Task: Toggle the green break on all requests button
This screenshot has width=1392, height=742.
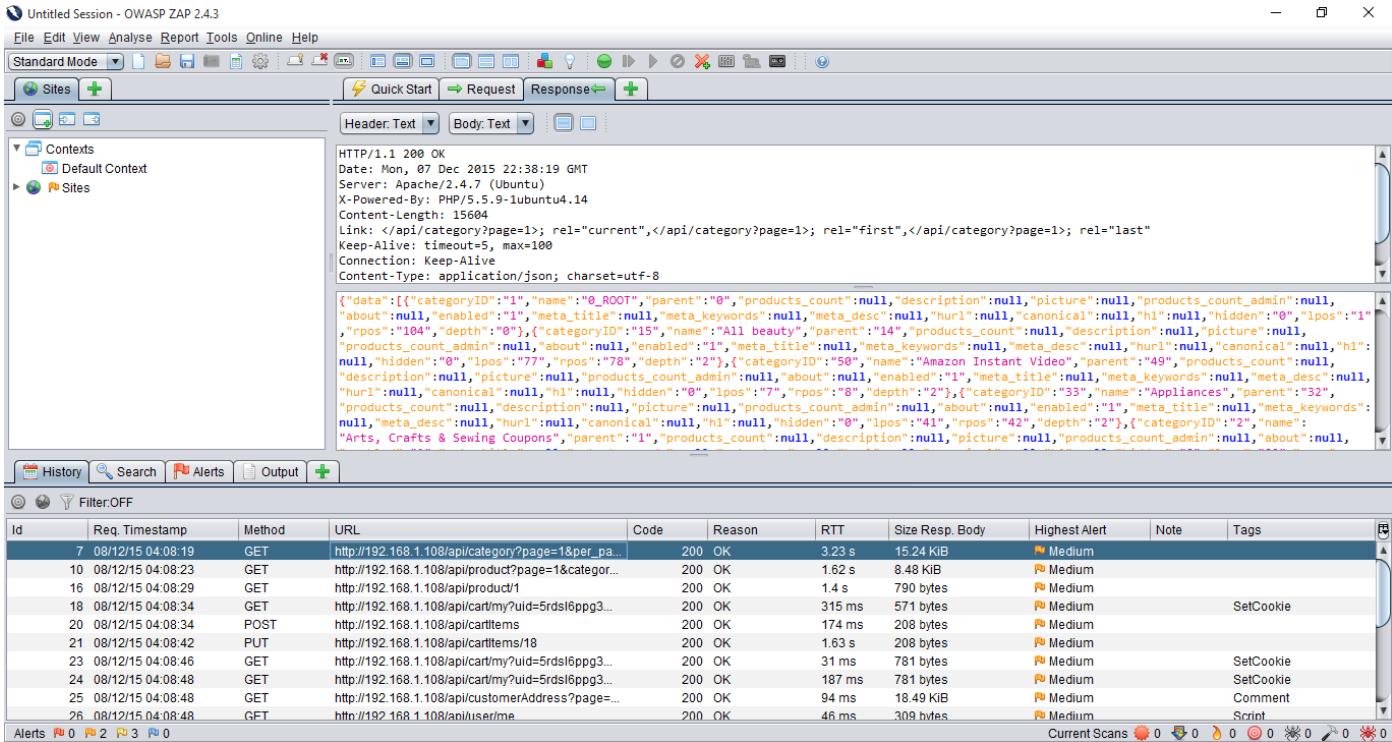Action: click(604, 61)
